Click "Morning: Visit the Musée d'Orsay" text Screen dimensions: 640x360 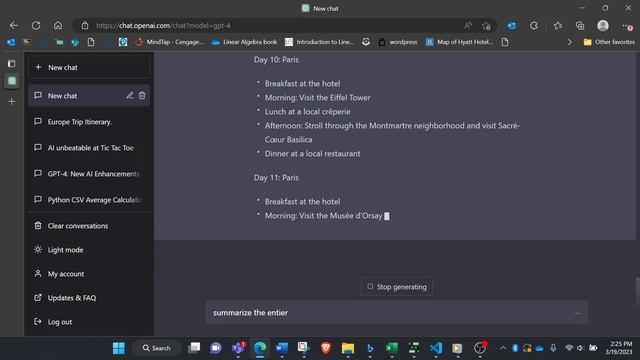324,216
